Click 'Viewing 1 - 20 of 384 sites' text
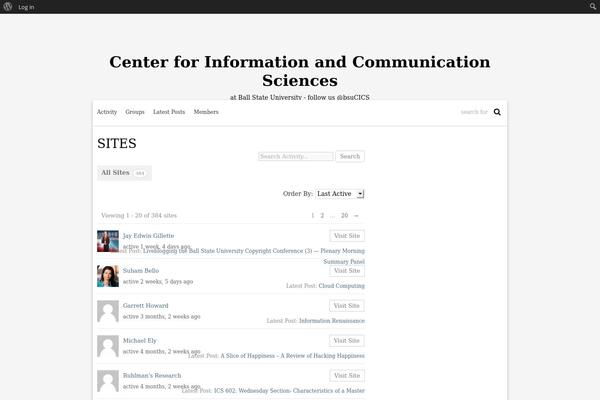600x400 pixels. point(139,216)
